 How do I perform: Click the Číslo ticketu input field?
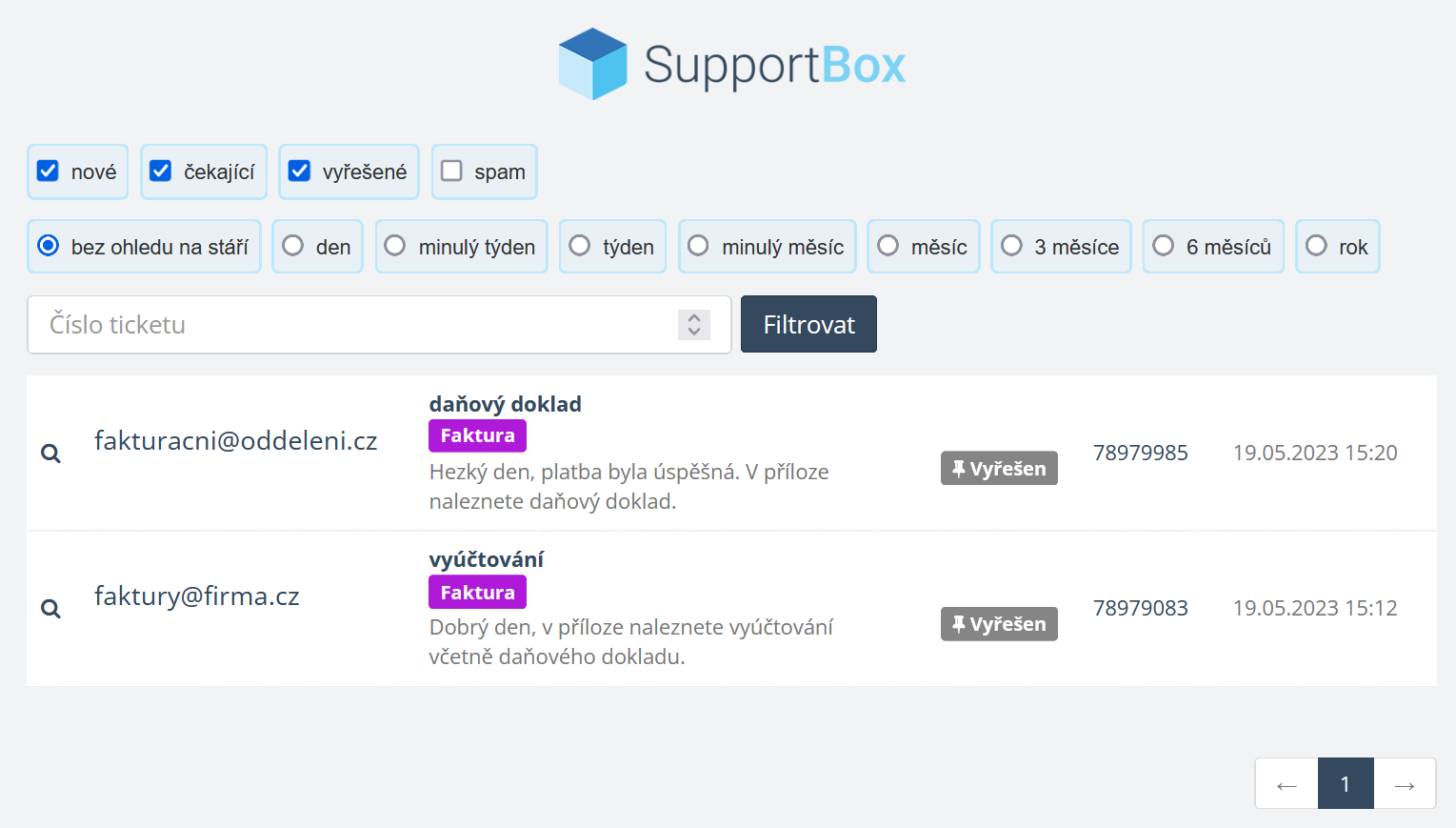[x=379, y=325]
